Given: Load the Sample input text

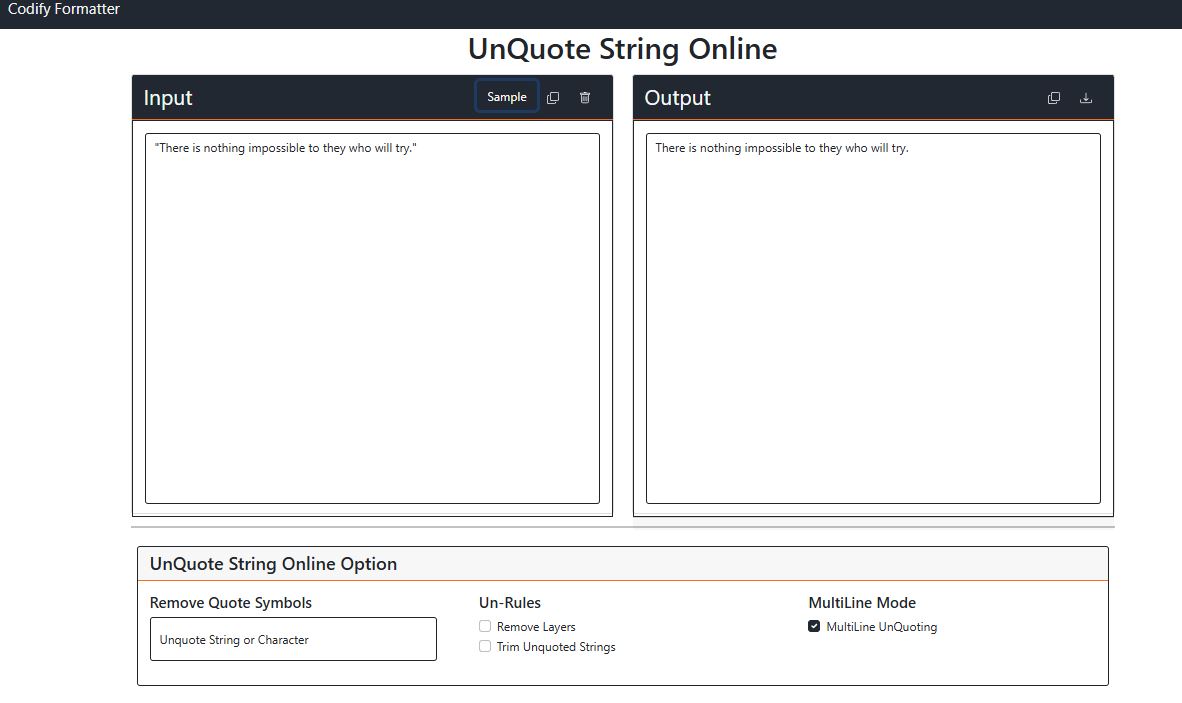Looking at the screenshot, I should (x=507, y=96).
